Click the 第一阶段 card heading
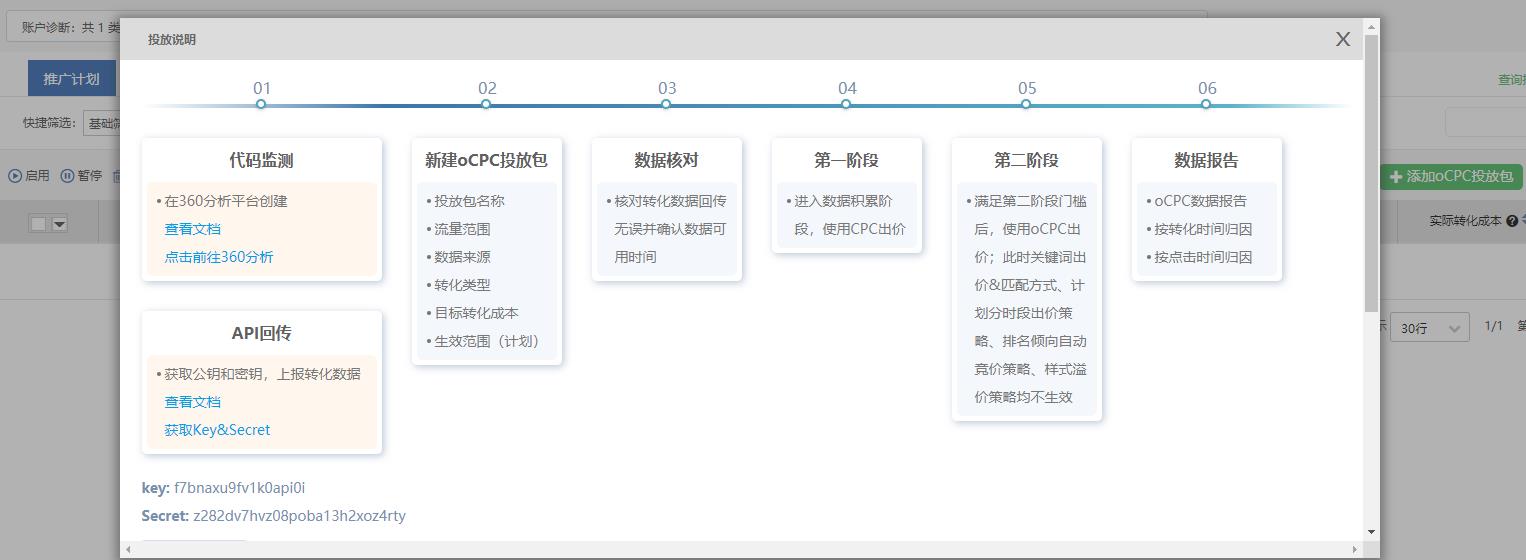 [x=846, y=160]
